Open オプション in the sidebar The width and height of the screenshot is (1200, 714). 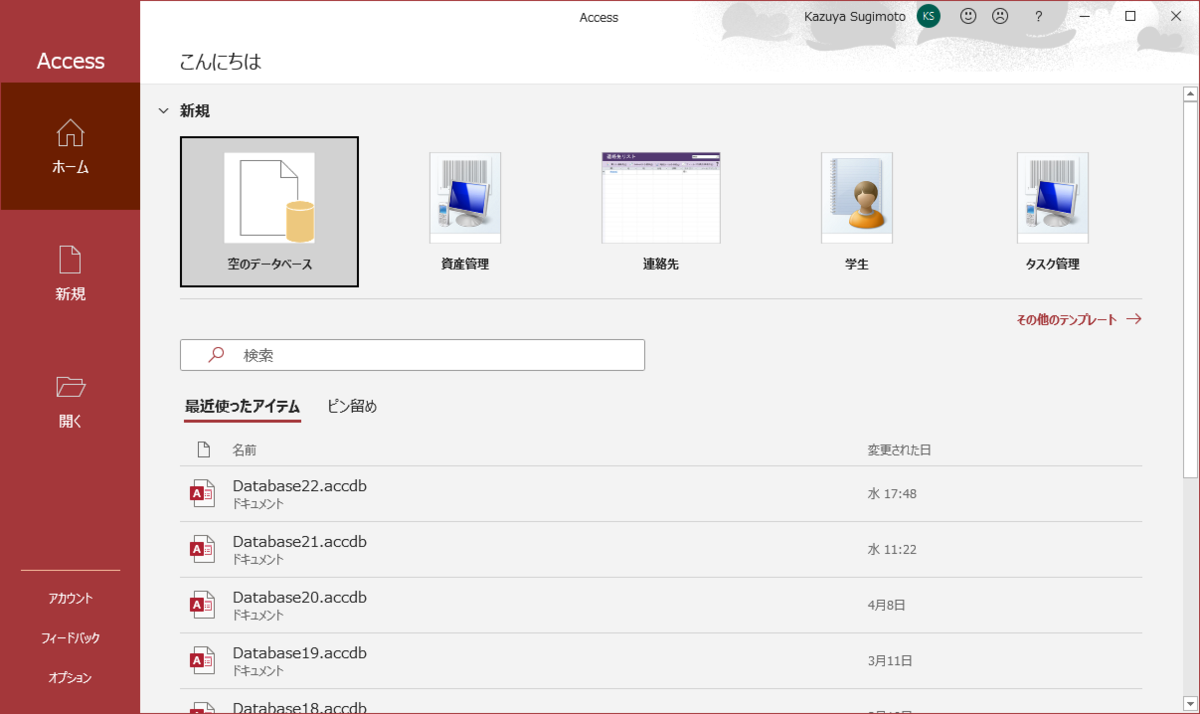click(70, 678)
